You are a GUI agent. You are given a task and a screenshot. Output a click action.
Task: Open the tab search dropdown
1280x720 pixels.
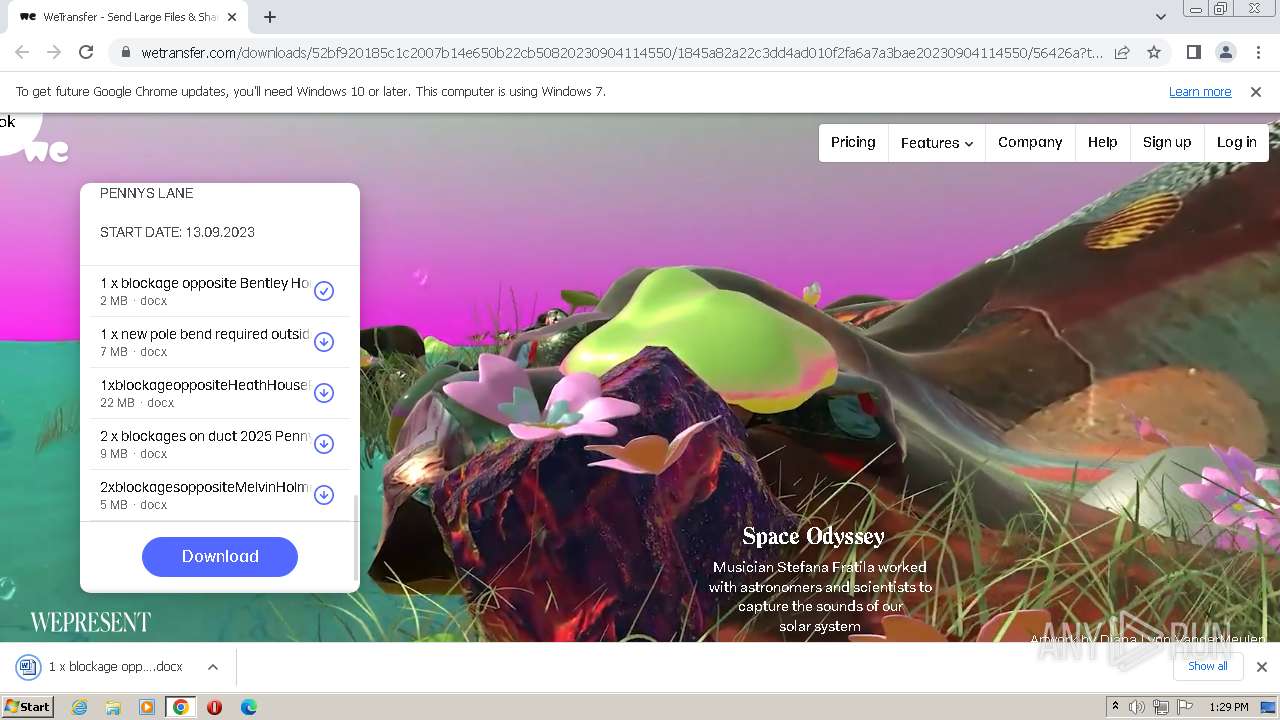[x=1160, y=17]
